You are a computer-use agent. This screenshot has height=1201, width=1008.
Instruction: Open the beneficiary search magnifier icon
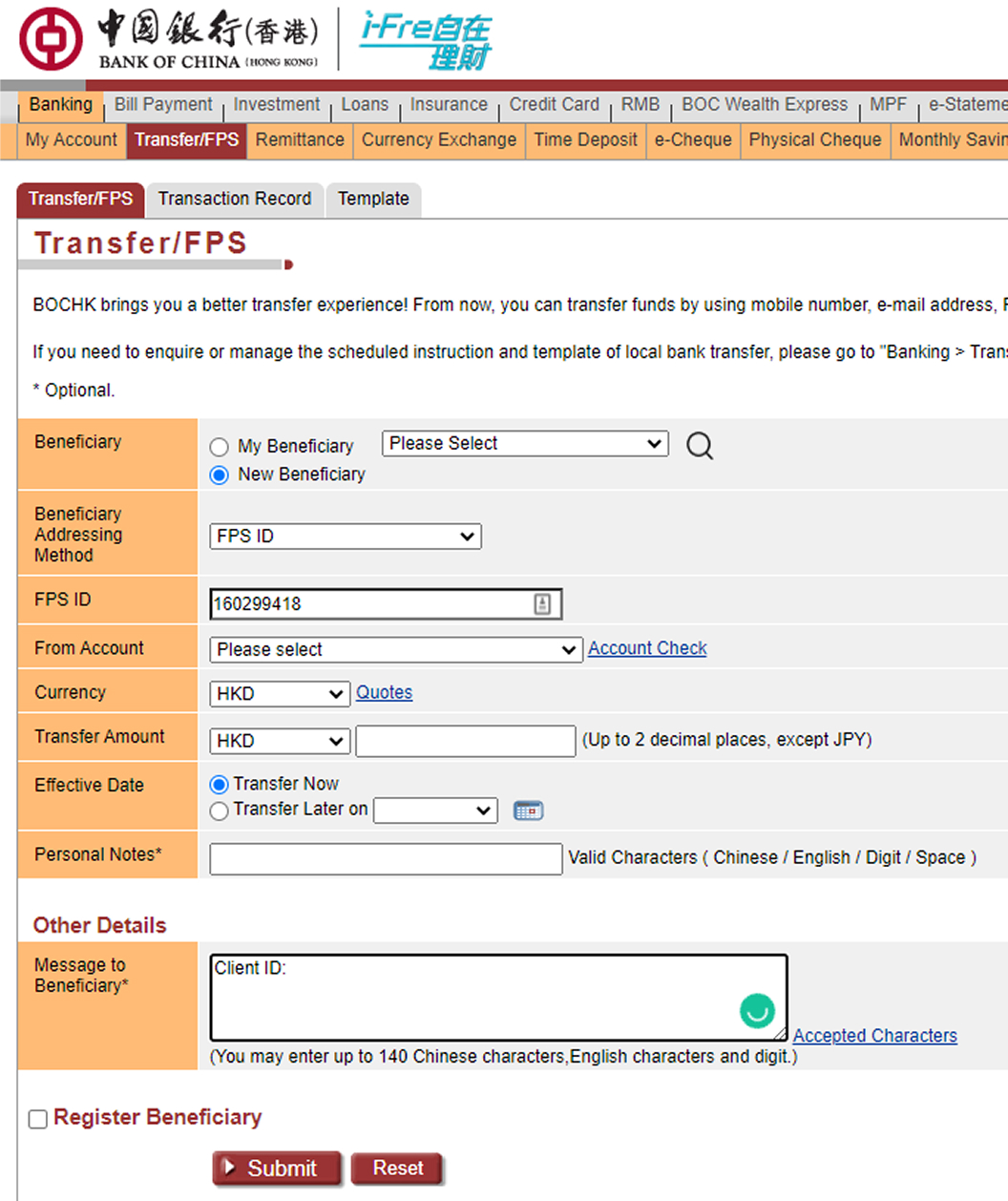(700, 445)
